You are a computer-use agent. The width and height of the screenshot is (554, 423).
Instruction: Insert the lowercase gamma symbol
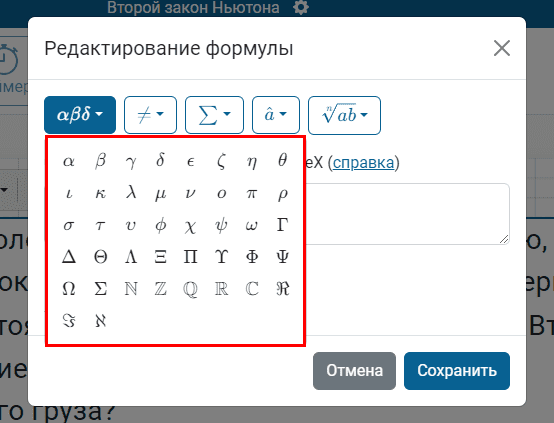(x=131, y=161)
